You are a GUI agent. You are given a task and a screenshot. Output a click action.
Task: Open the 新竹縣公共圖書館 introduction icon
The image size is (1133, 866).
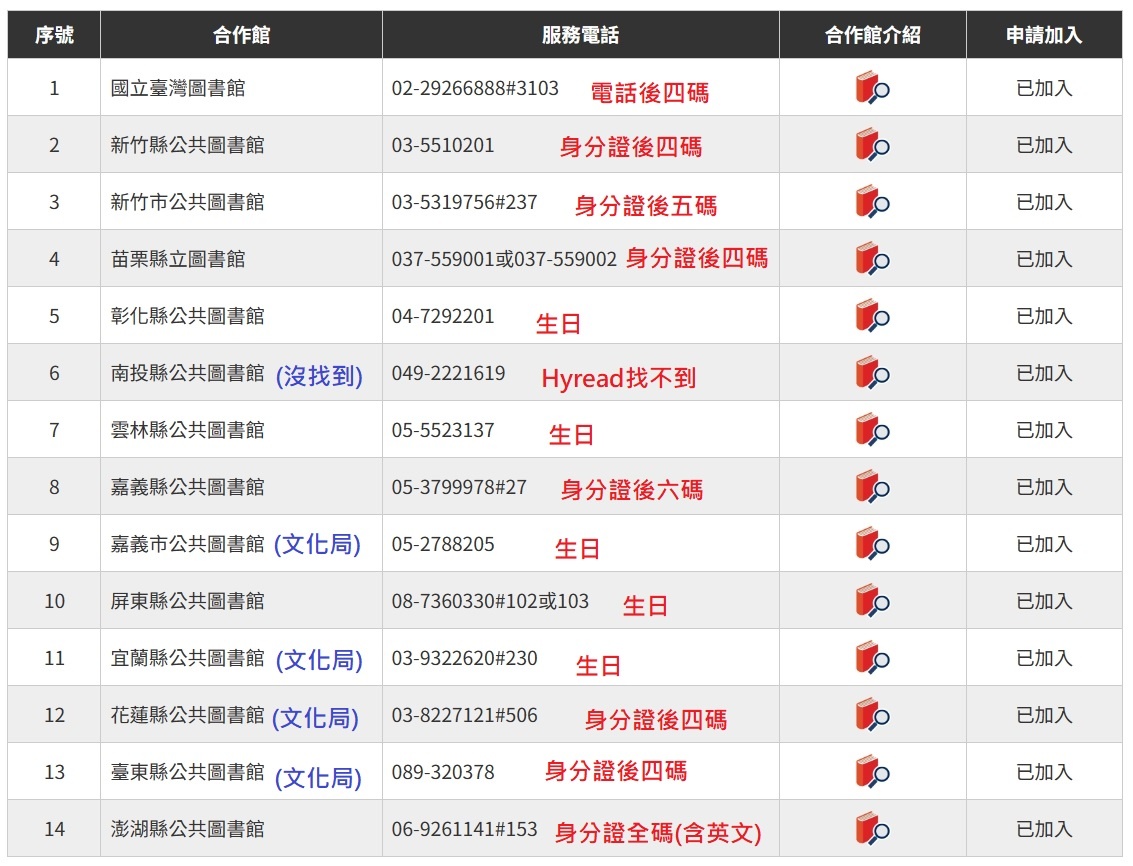point(872,145)
